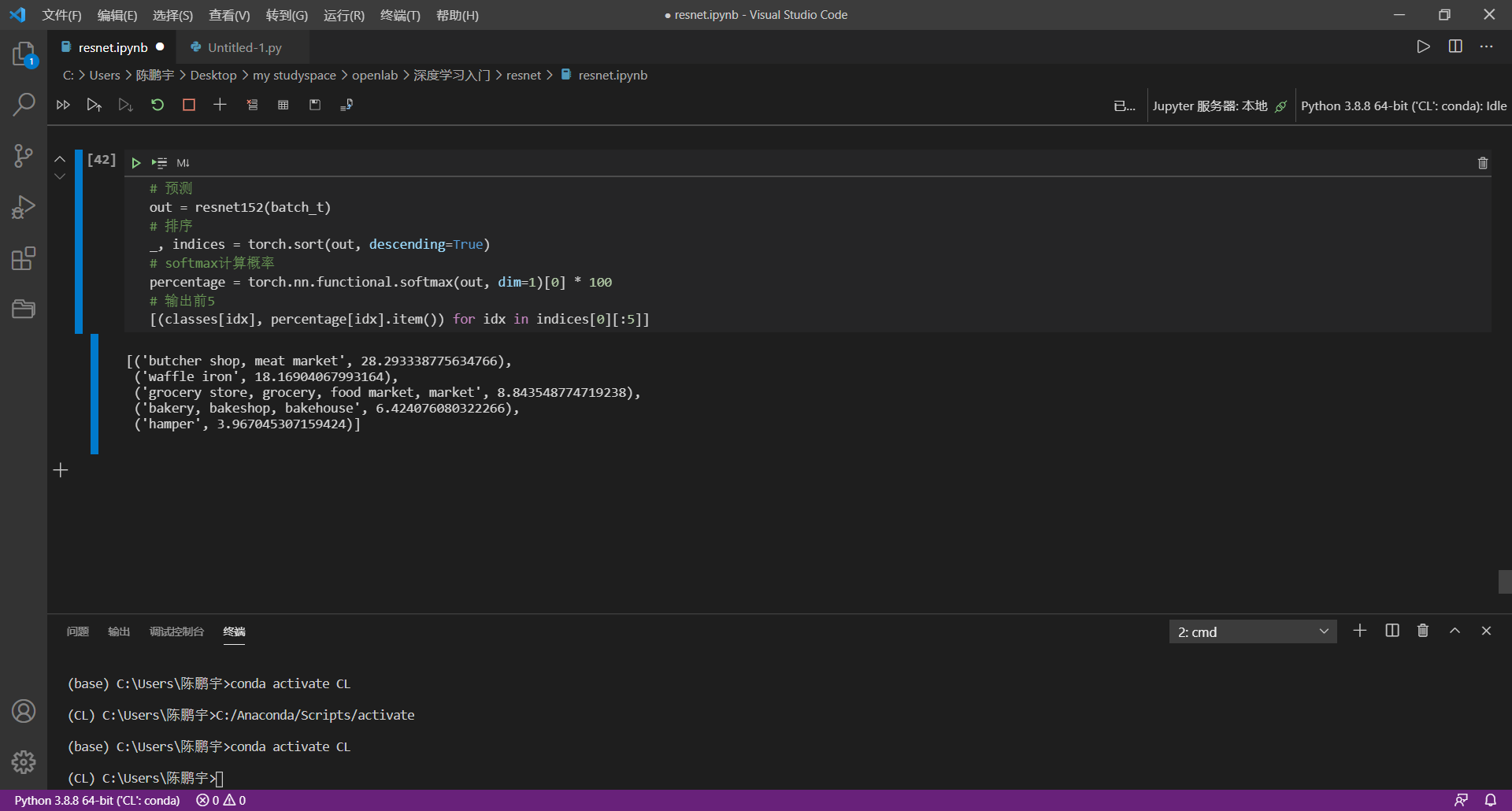
Task: Create a new terminal with the plus
Action: [x=1360, y=631]
